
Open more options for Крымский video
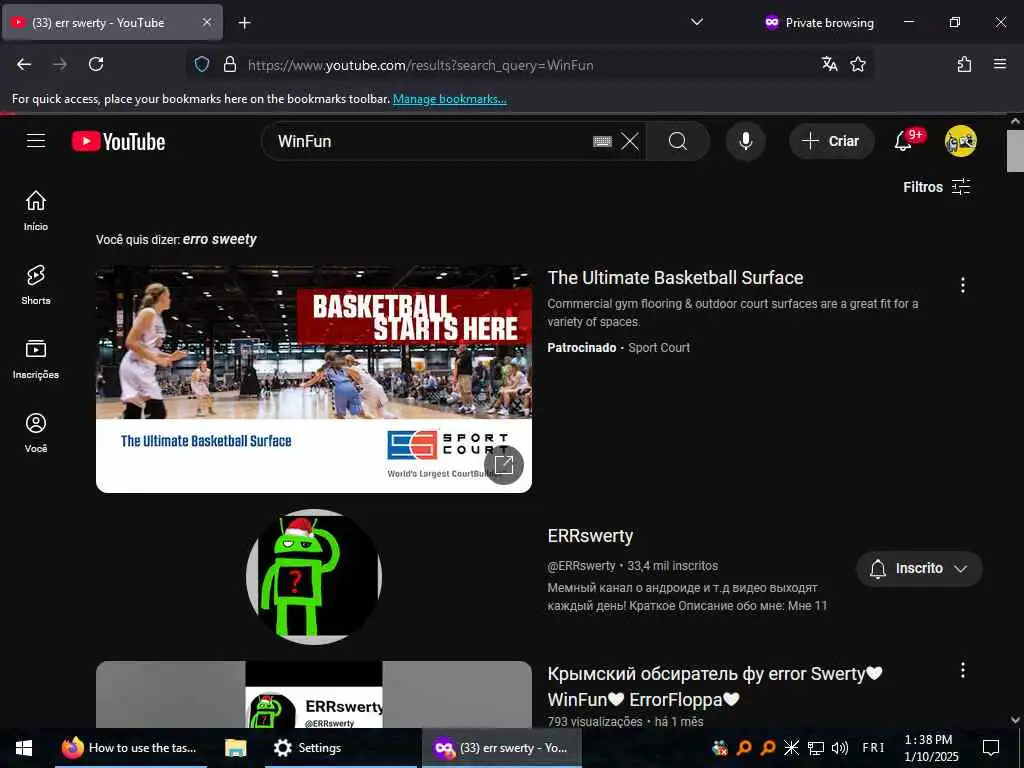click(x=963, y=670)
